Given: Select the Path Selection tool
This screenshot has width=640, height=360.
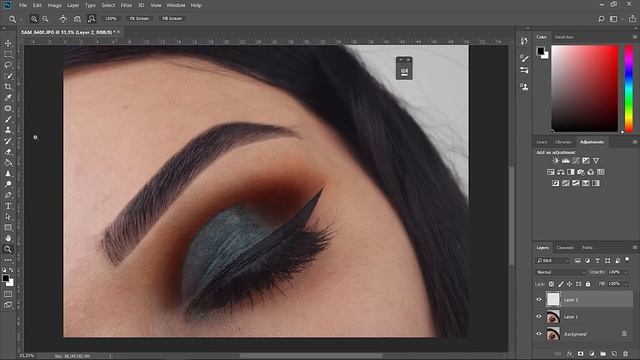Looking at the screenshot, I should (8, 217).
